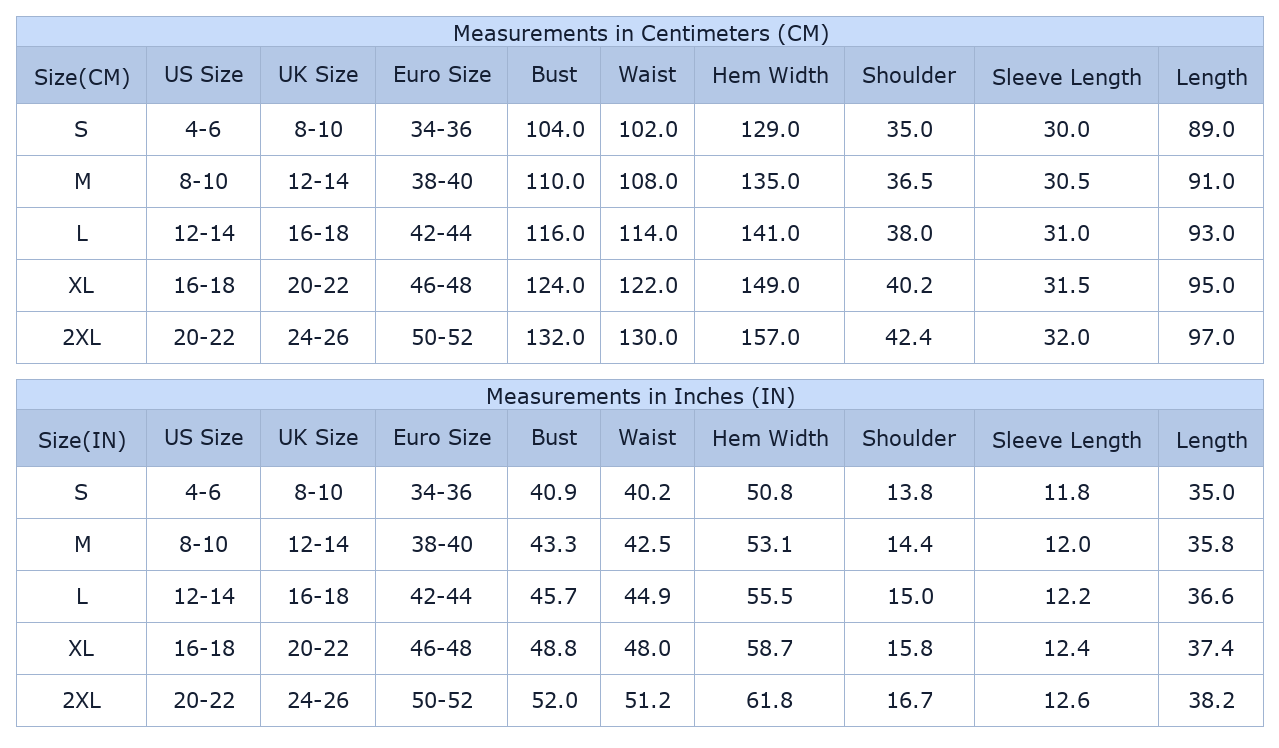Viewport: 1279px width, 748px height.
Task: Click the "Measurements in Centimeters (CM)" title
Action: (640, 33)
